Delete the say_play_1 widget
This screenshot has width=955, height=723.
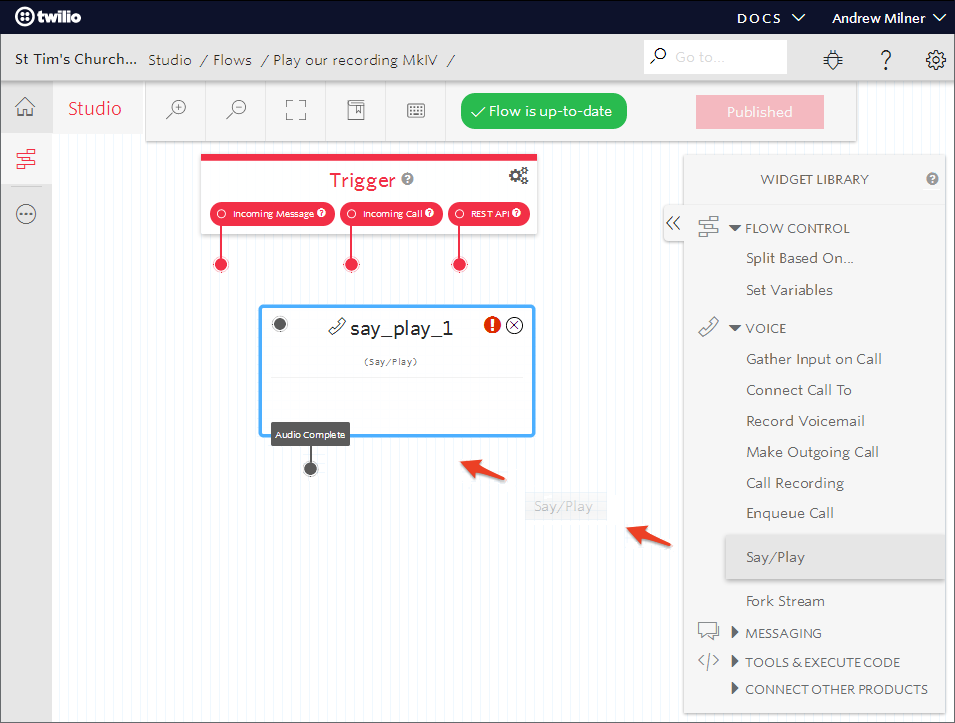515,325
